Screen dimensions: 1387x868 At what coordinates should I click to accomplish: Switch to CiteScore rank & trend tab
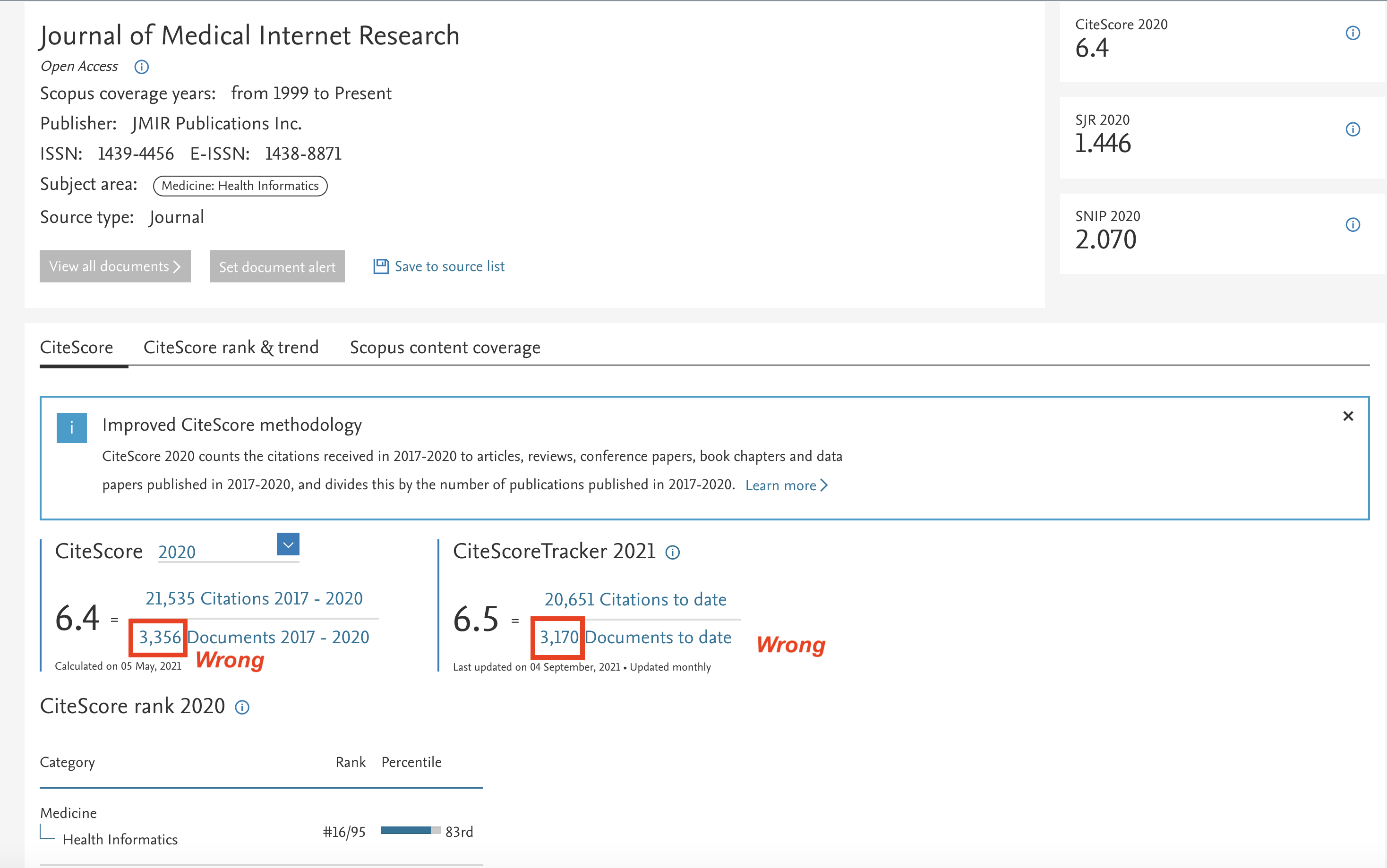[x=231, y=348]
